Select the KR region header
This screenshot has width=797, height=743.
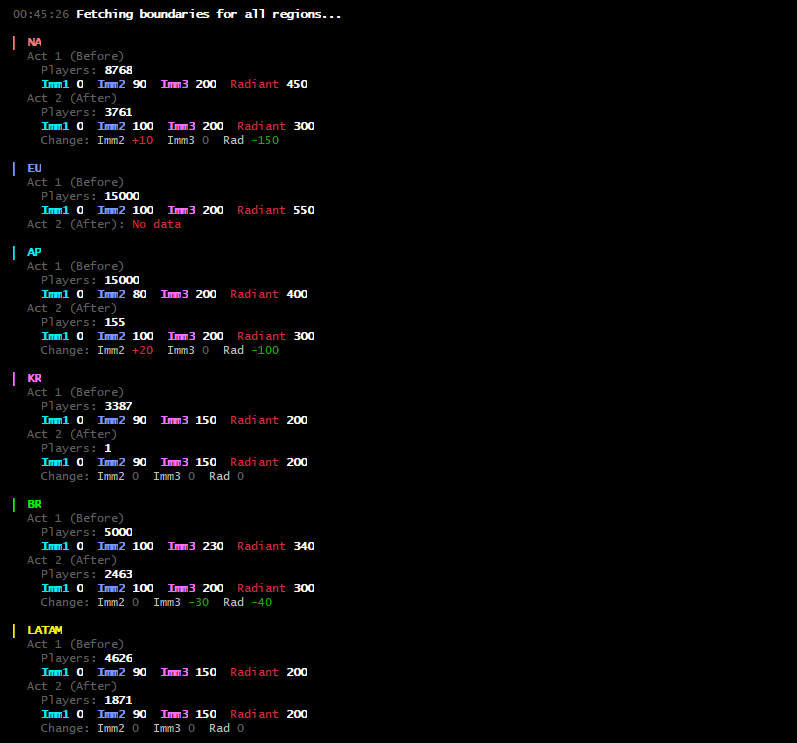coord(35,378)
